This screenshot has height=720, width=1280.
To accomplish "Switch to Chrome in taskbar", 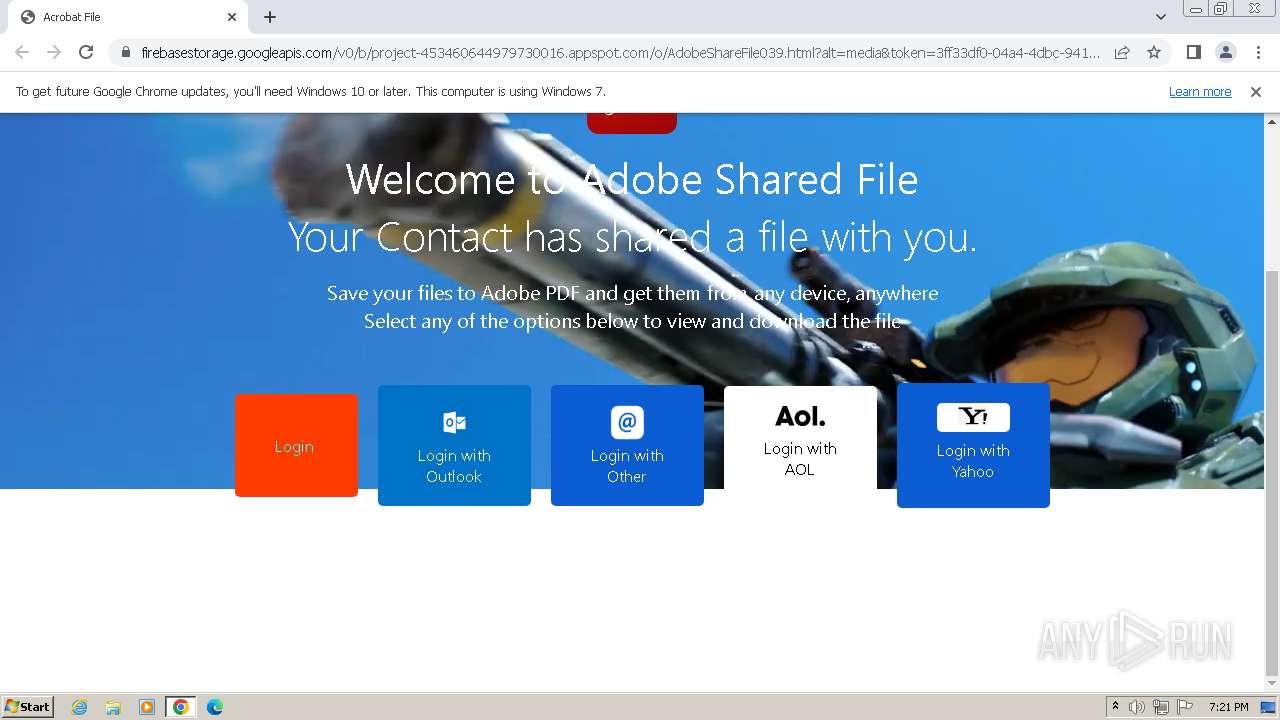I will (x=181, y=707).
